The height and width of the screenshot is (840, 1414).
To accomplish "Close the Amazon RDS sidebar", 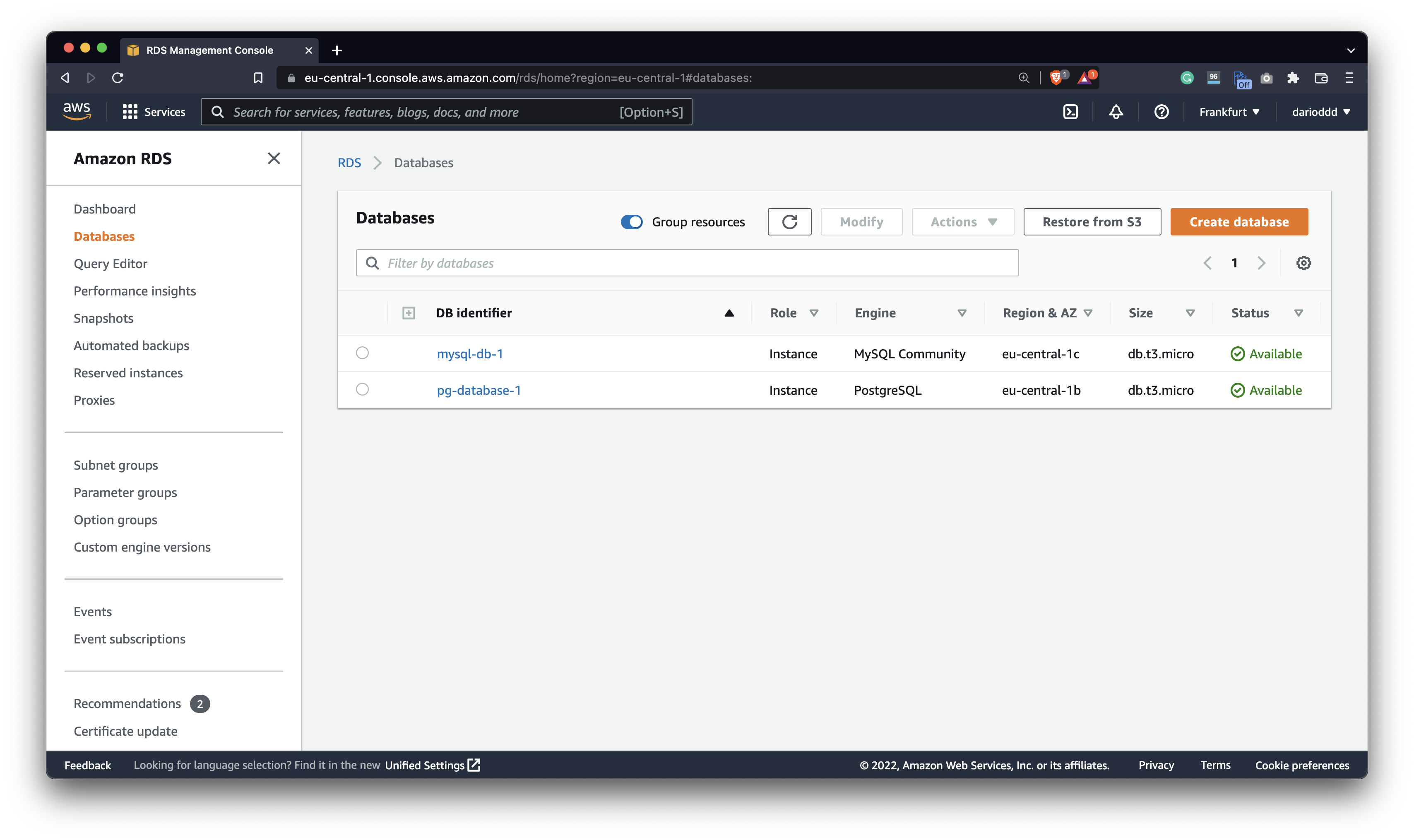I will [274, 158].
